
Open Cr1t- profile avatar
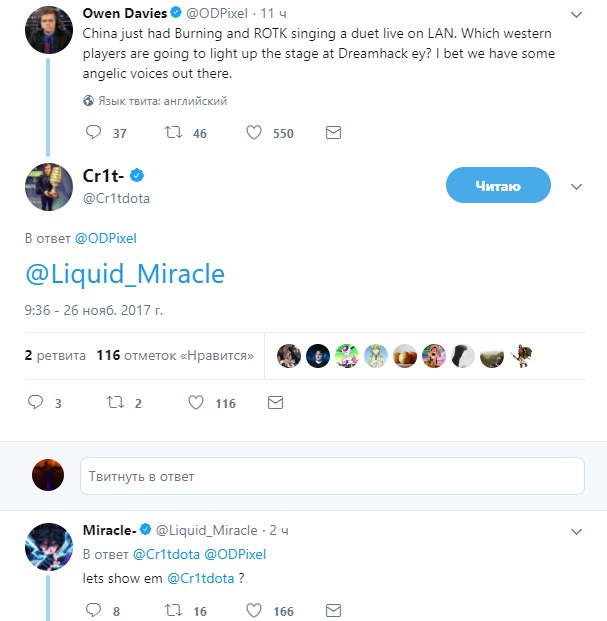pos(49,186)
